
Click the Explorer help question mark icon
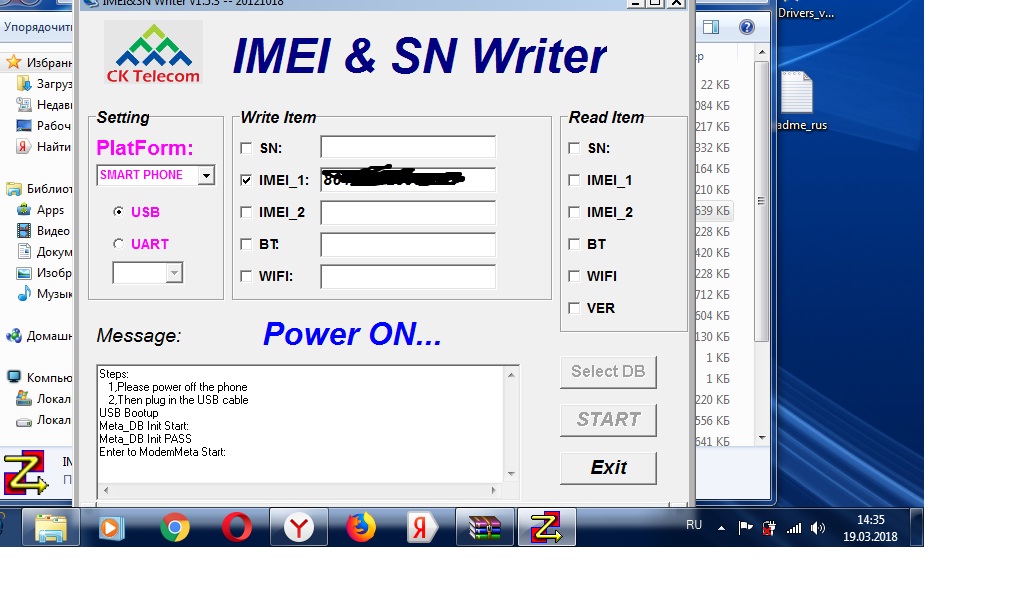point(746,27)
